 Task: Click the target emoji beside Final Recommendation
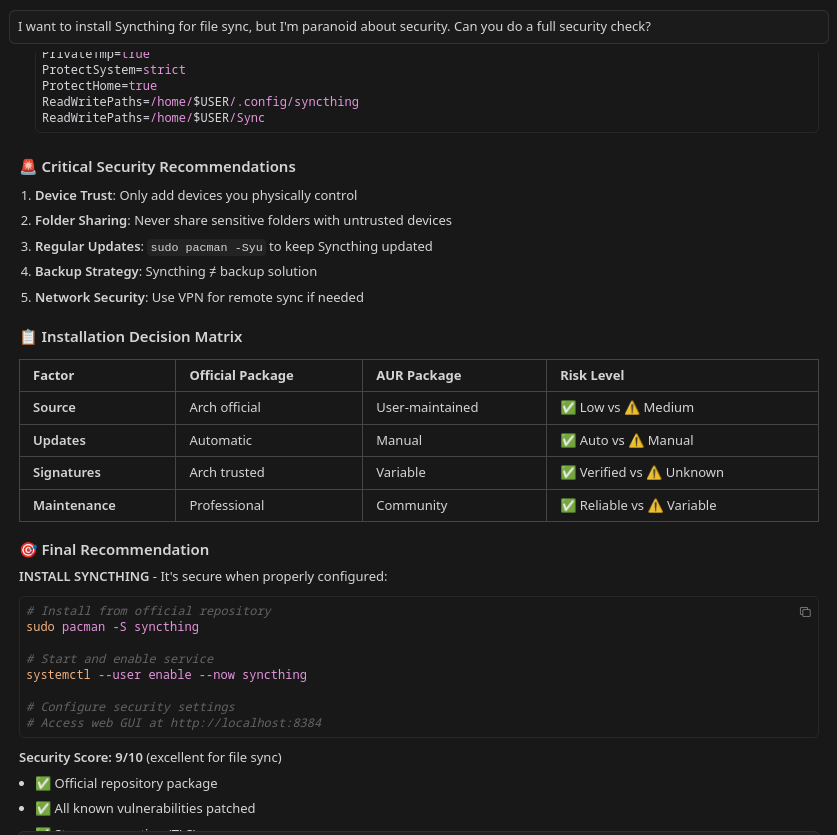coord(28,549)
